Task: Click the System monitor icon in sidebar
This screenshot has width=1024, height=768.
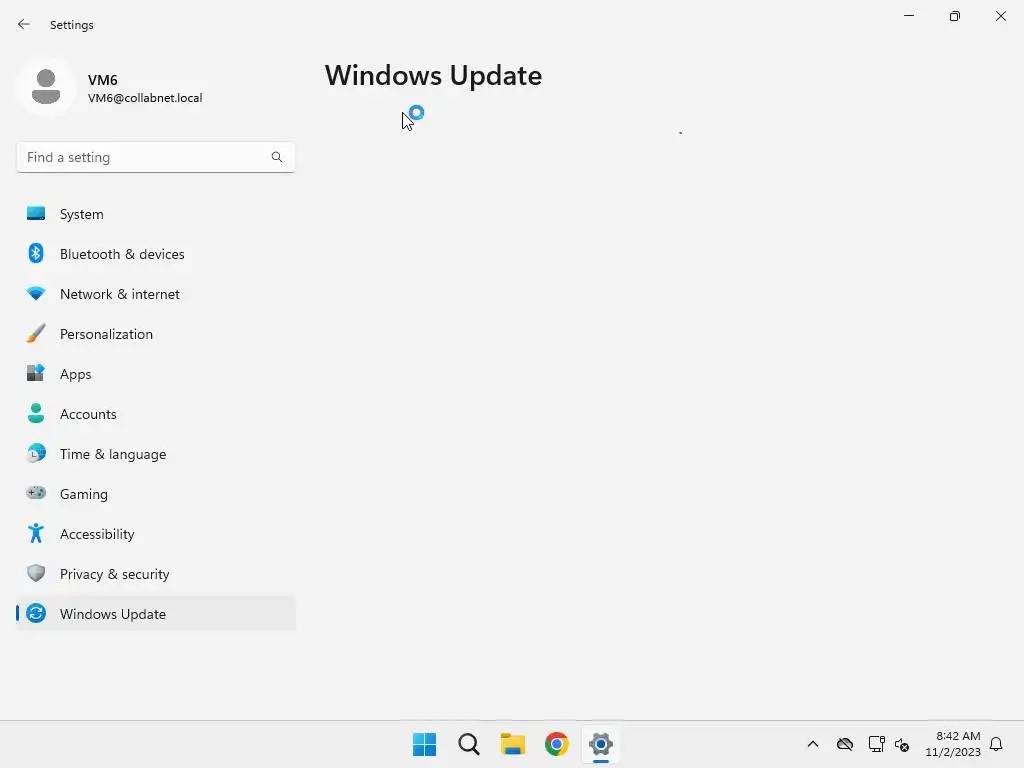Action: 36,214
